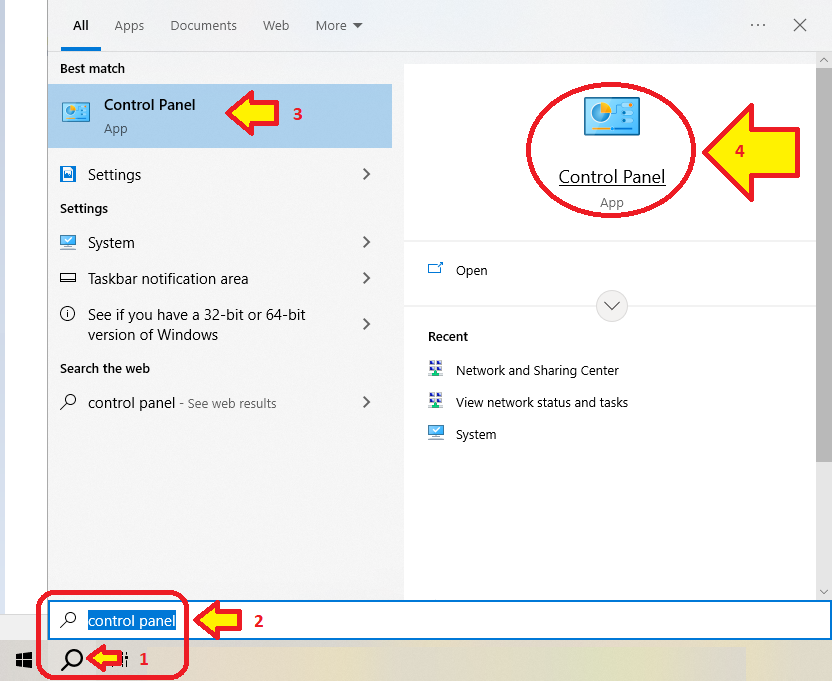Expand the Settings result arrow
This screenshot has width=832, height=681.
[x=366, y=174]
